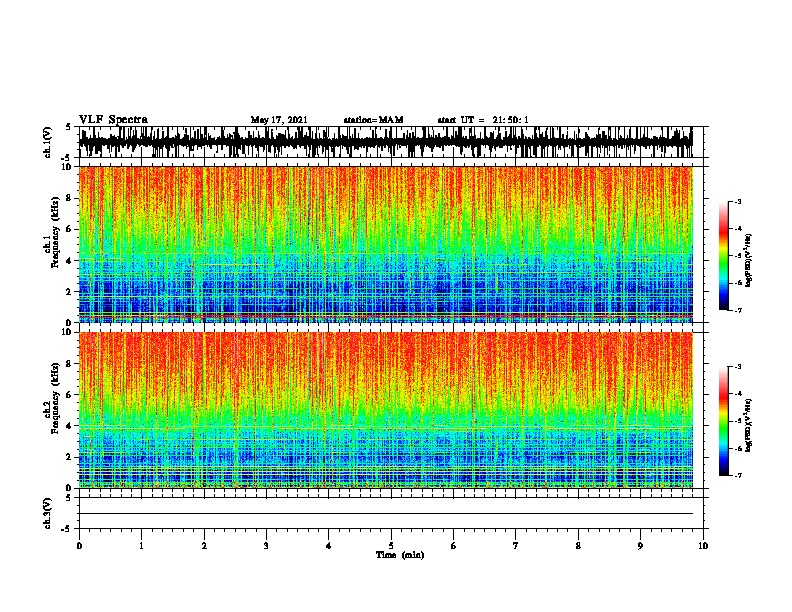
Task: Click inside the ch.2 spectrogram panel
Action: click(385, 410)
